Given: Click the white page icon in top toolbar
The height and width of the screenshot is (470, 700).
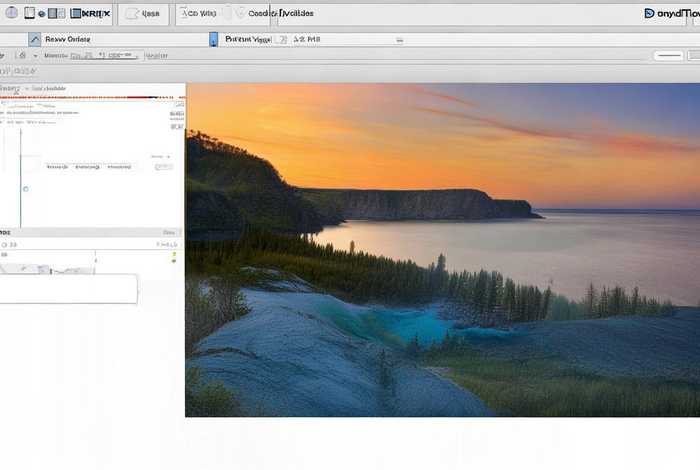Looking at the screenshot, I should pos(30,13).
